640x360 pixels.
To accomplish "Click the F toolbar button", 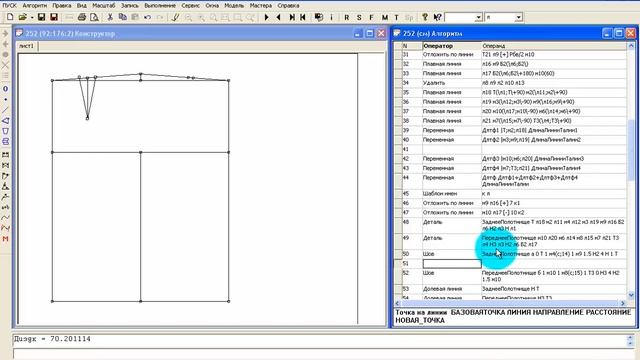I will [371, 17].
